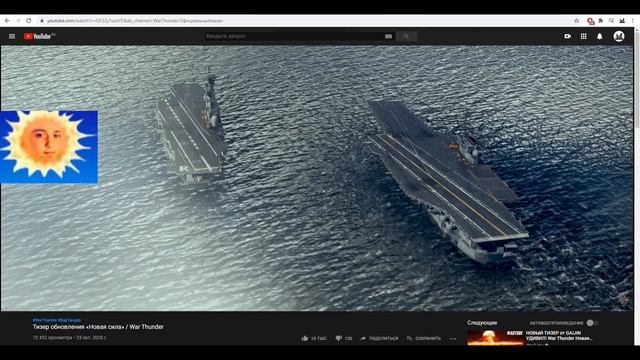Viewport: 640px width, 360px height.
Task: Click the magnifier search button
Action: point(406,36)
